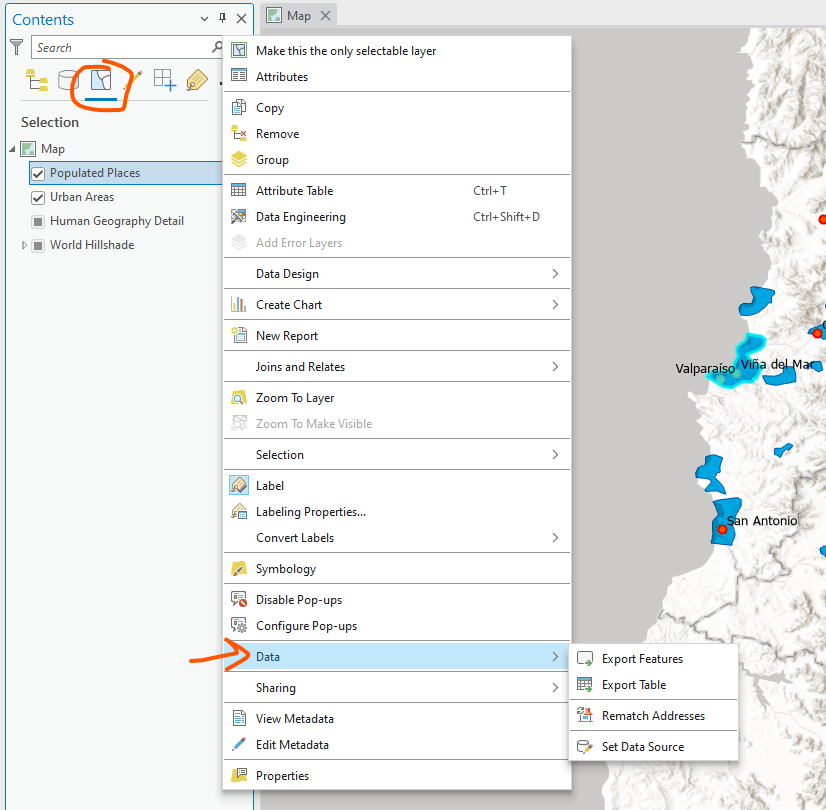Click the Disable Pop-ups icon
Viewport: 826px width, 810px height.
tap(239, 599)
